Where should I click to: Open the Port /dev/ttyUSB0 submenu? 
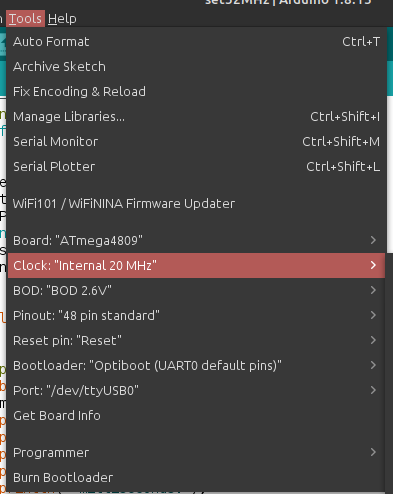point(196,390)
